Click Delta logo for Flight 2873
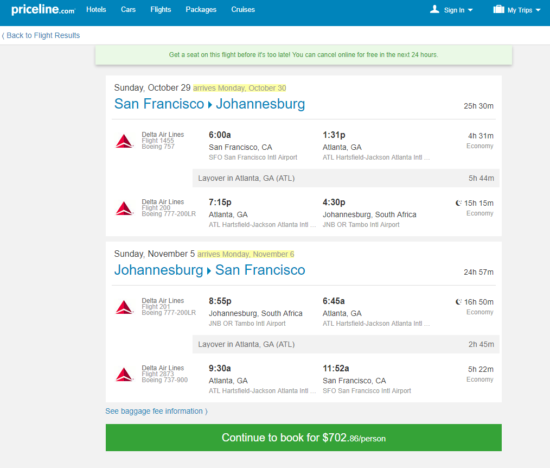 124,375
